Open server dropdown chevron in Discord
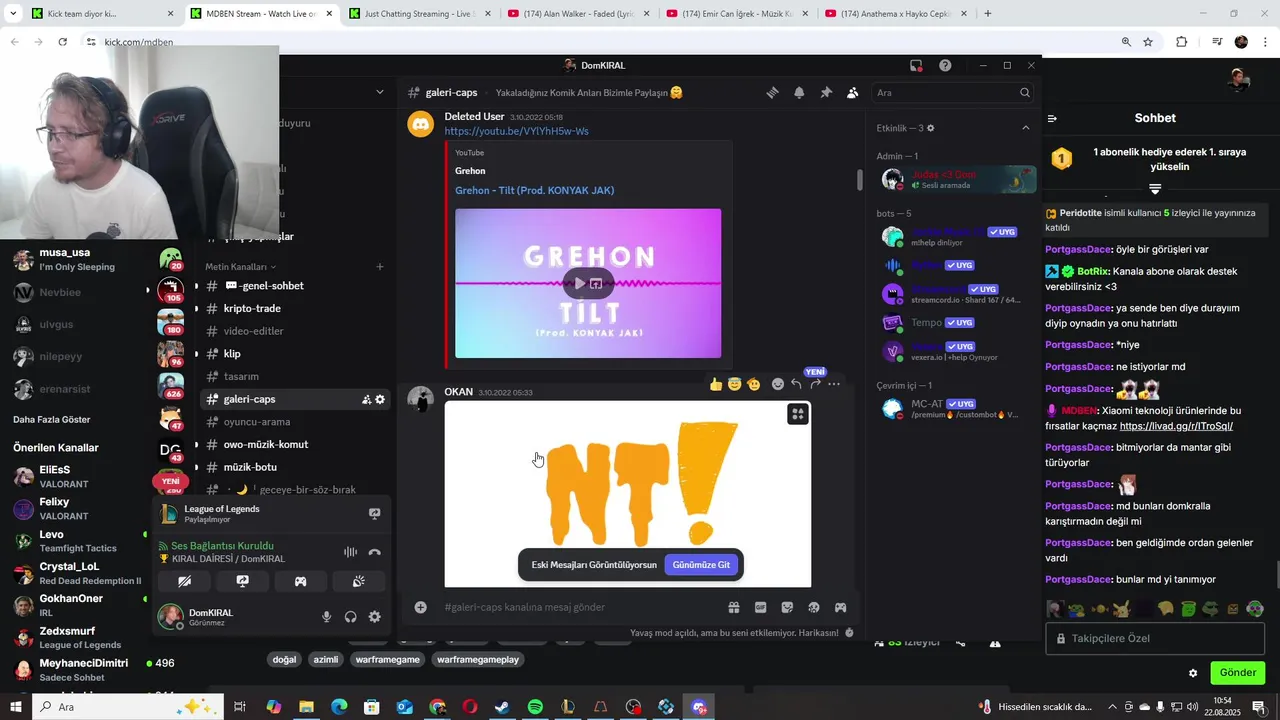This screenshot has height=720, width=1280. pyautogui.click(x=379, y=92)
